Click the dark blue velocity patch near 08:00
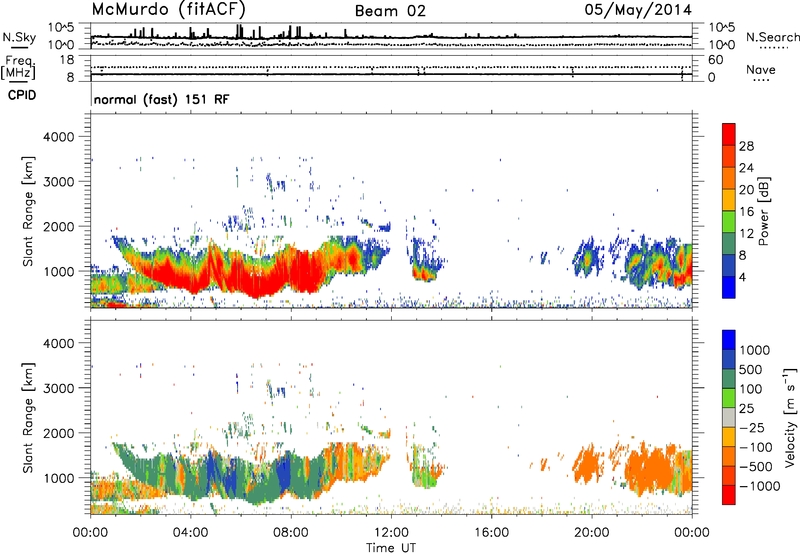 tap(283, 472)
